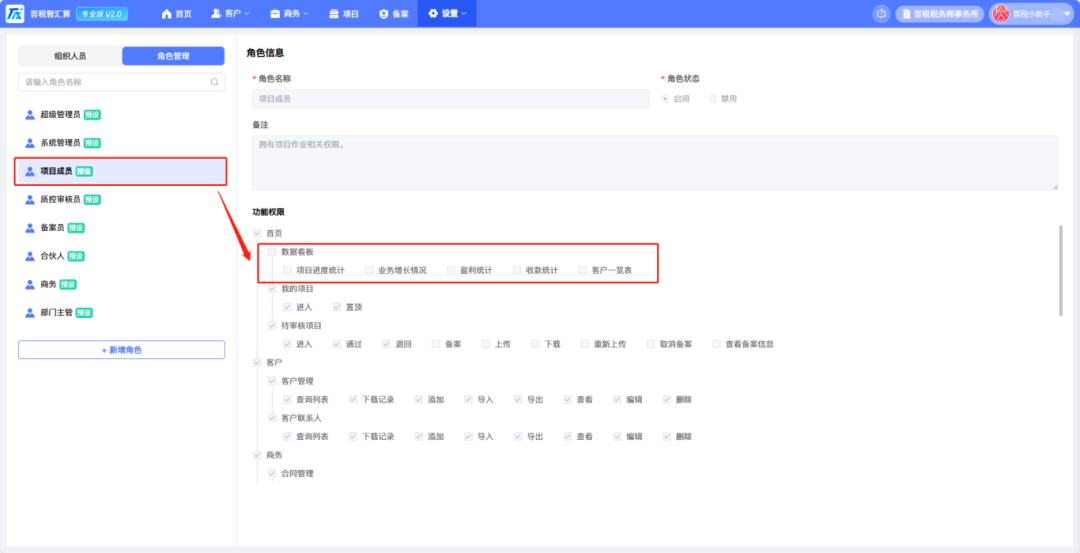Check the 取消备案 checkbox

coord(651,344)
